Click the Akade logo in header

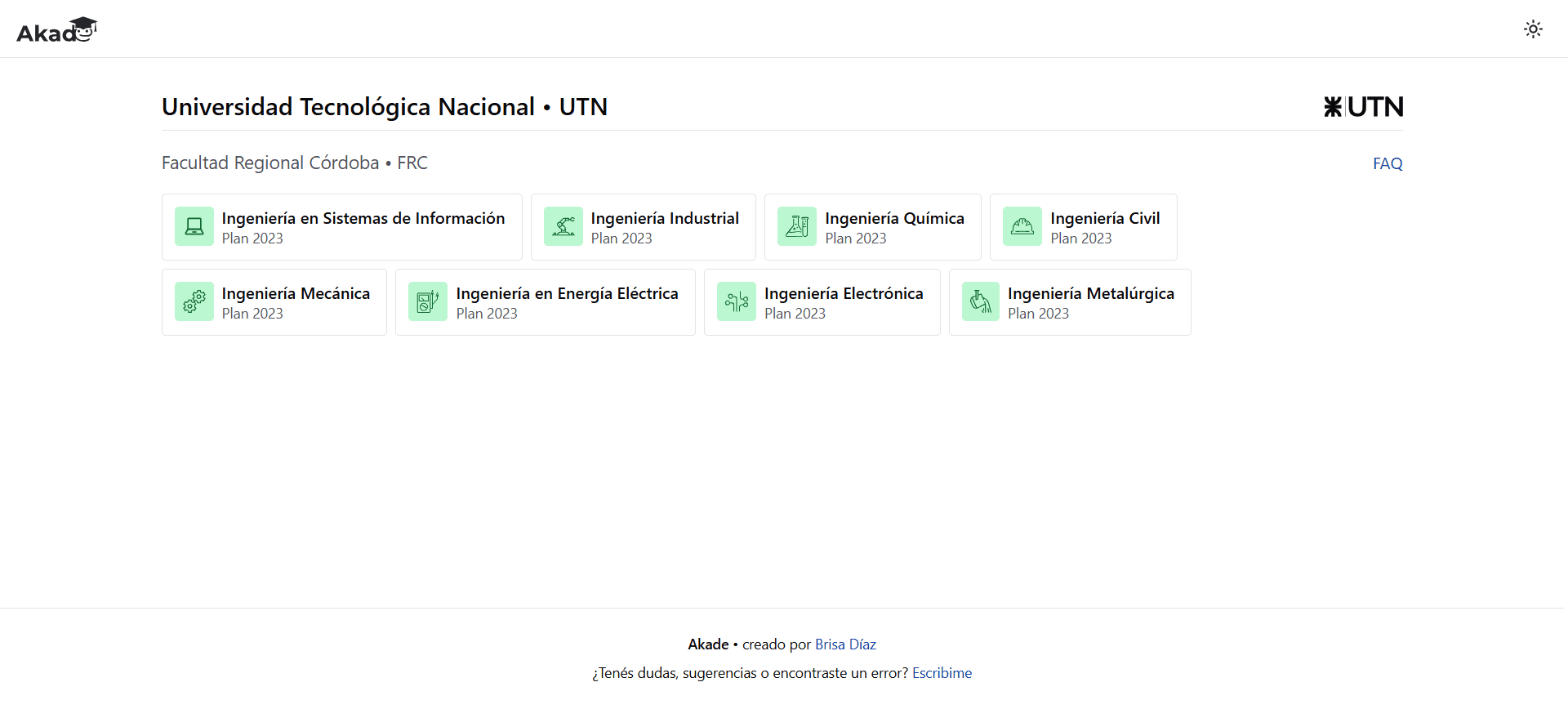[x=57, y=29]
